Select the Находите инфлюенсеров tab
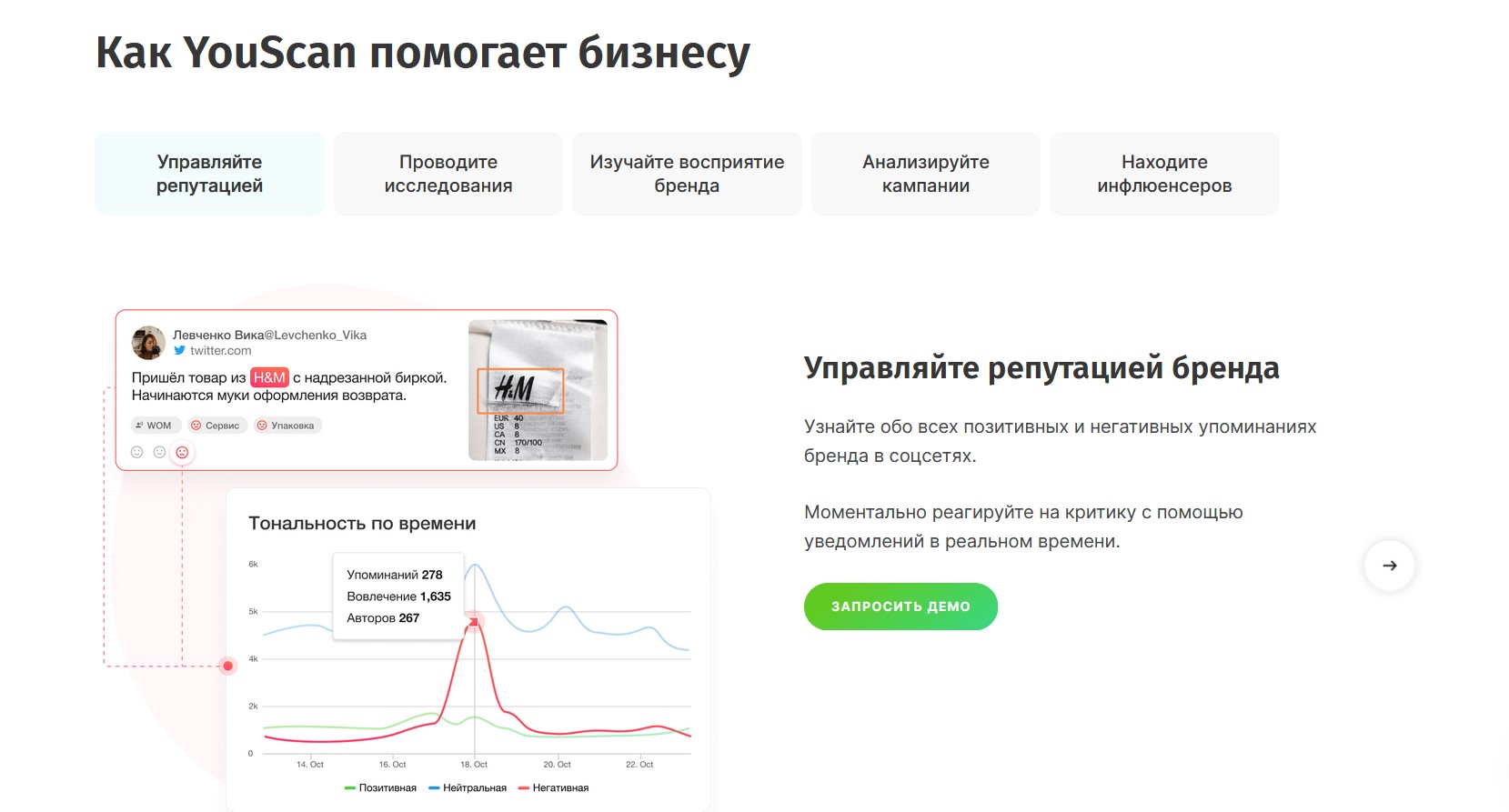1509x812 pixels. pos(1164,174)
